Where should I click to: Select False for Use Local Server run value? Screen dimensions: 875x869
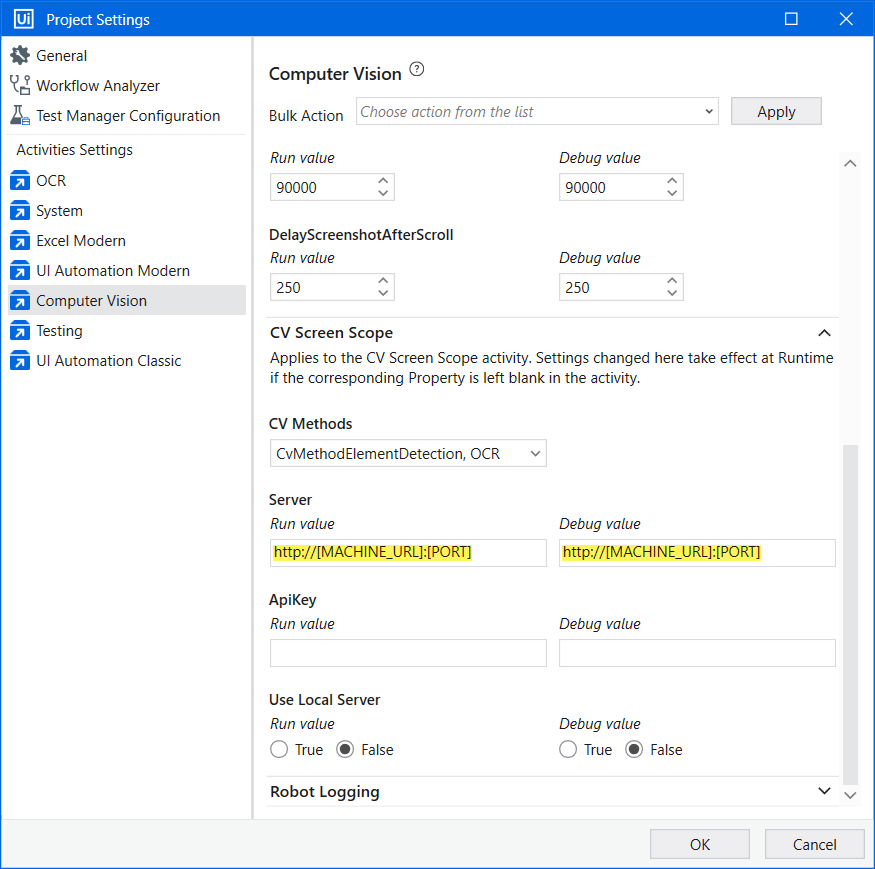pos(345,749)
